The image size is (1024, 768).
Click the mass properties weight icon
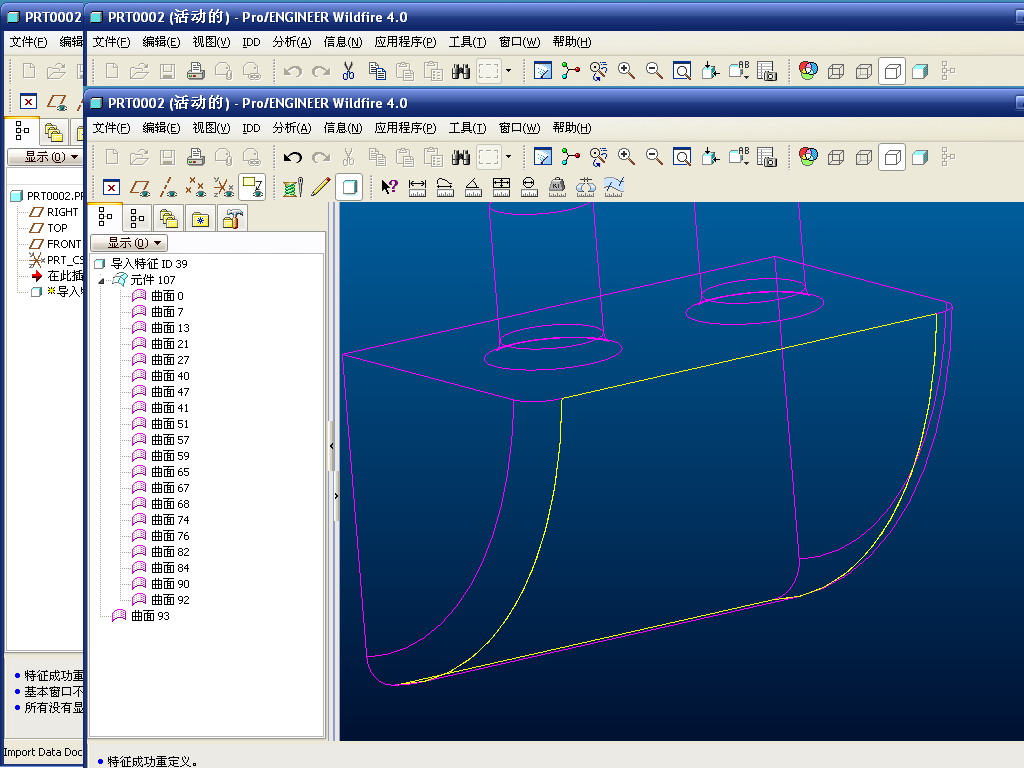[x=558, y=186]
